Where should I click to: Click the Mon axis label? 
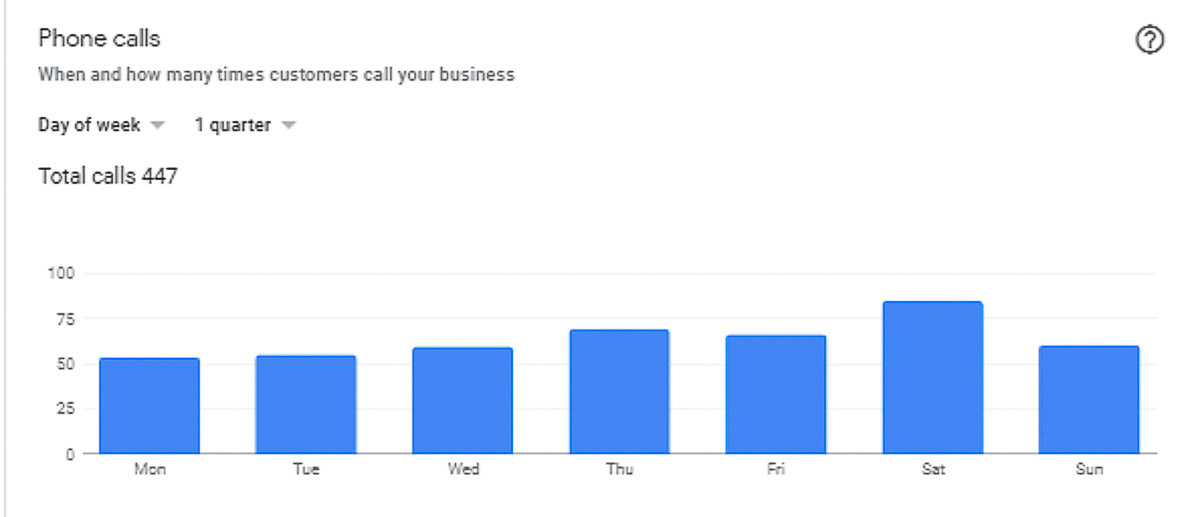point(149,469)
